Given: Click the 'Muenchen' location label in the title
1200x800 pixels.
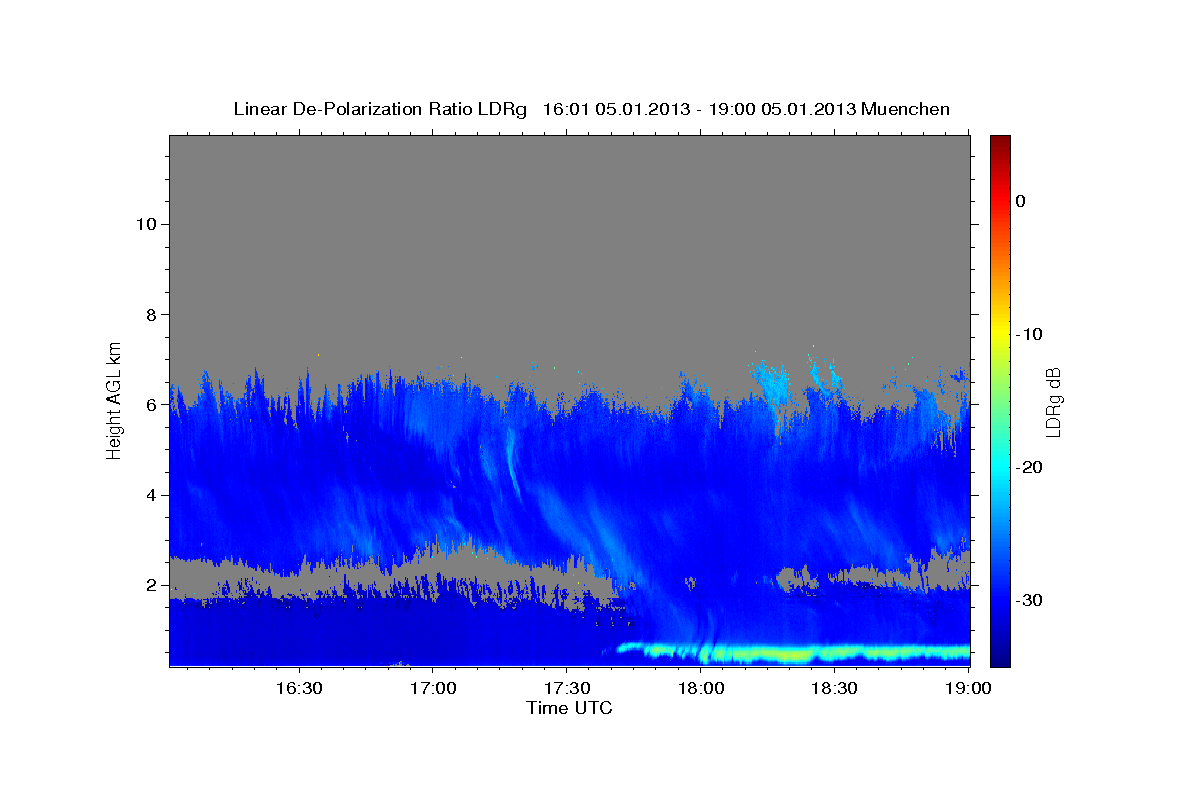Looking at the screenshot, I should coord(906,109).
